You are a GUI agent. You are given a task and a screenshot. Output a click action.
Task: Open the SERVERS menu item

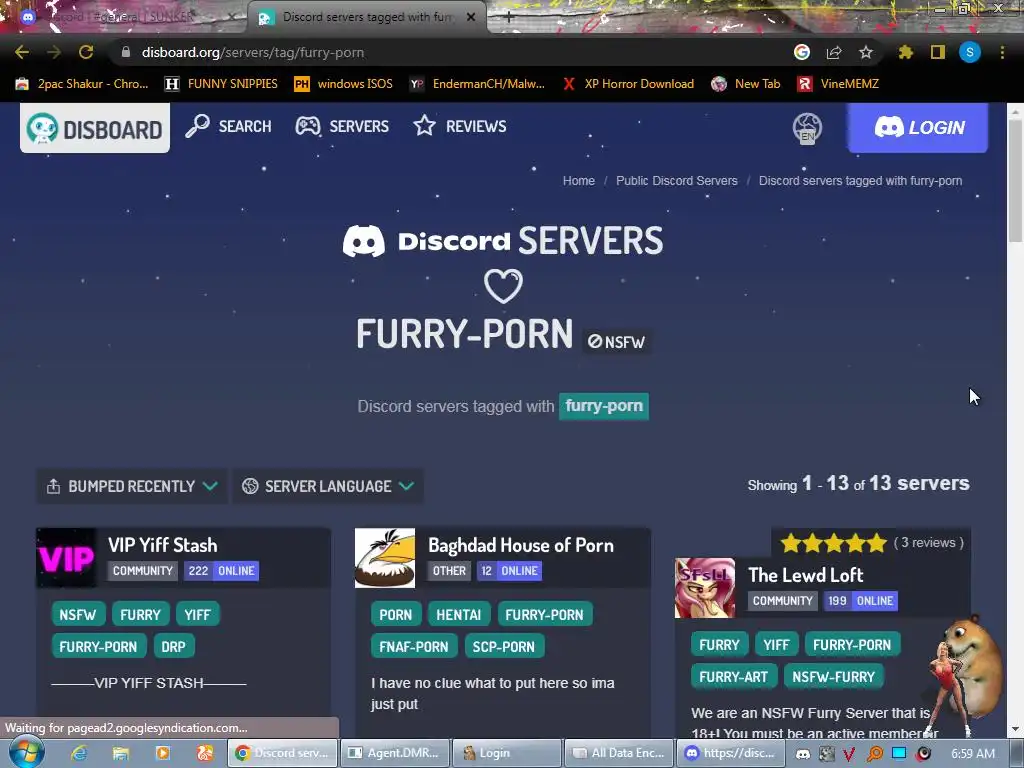click(342, 126)
